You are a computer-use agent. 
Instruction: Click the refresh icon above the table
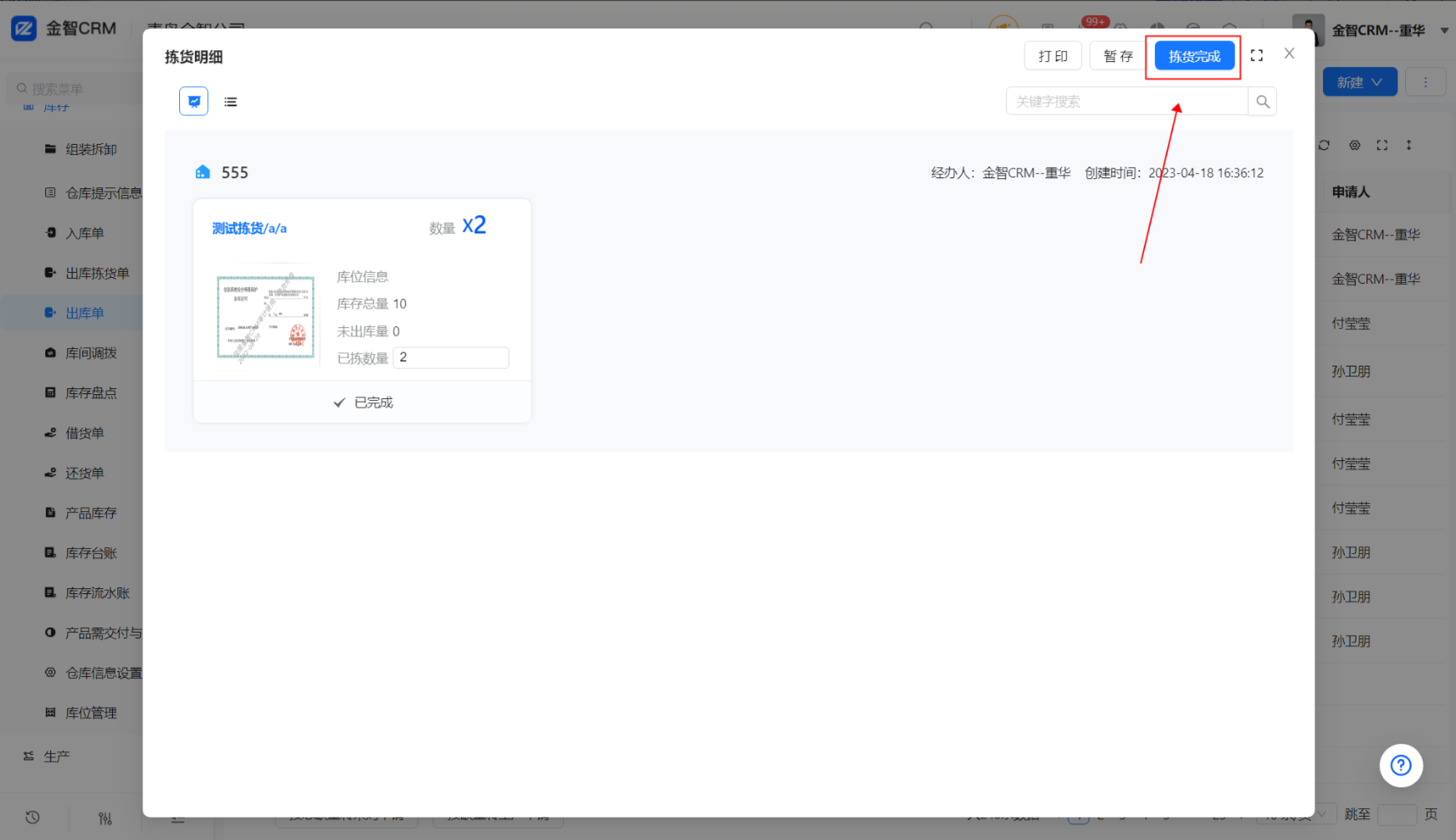[x=1324, y=145]
